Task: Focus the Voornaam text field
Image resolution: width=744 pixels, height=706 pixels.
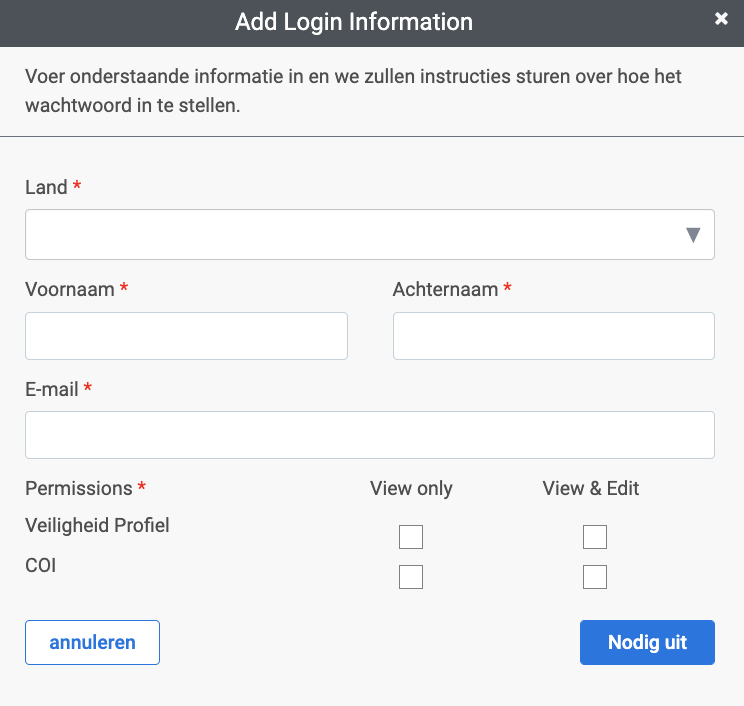Action: coord(186,336)
